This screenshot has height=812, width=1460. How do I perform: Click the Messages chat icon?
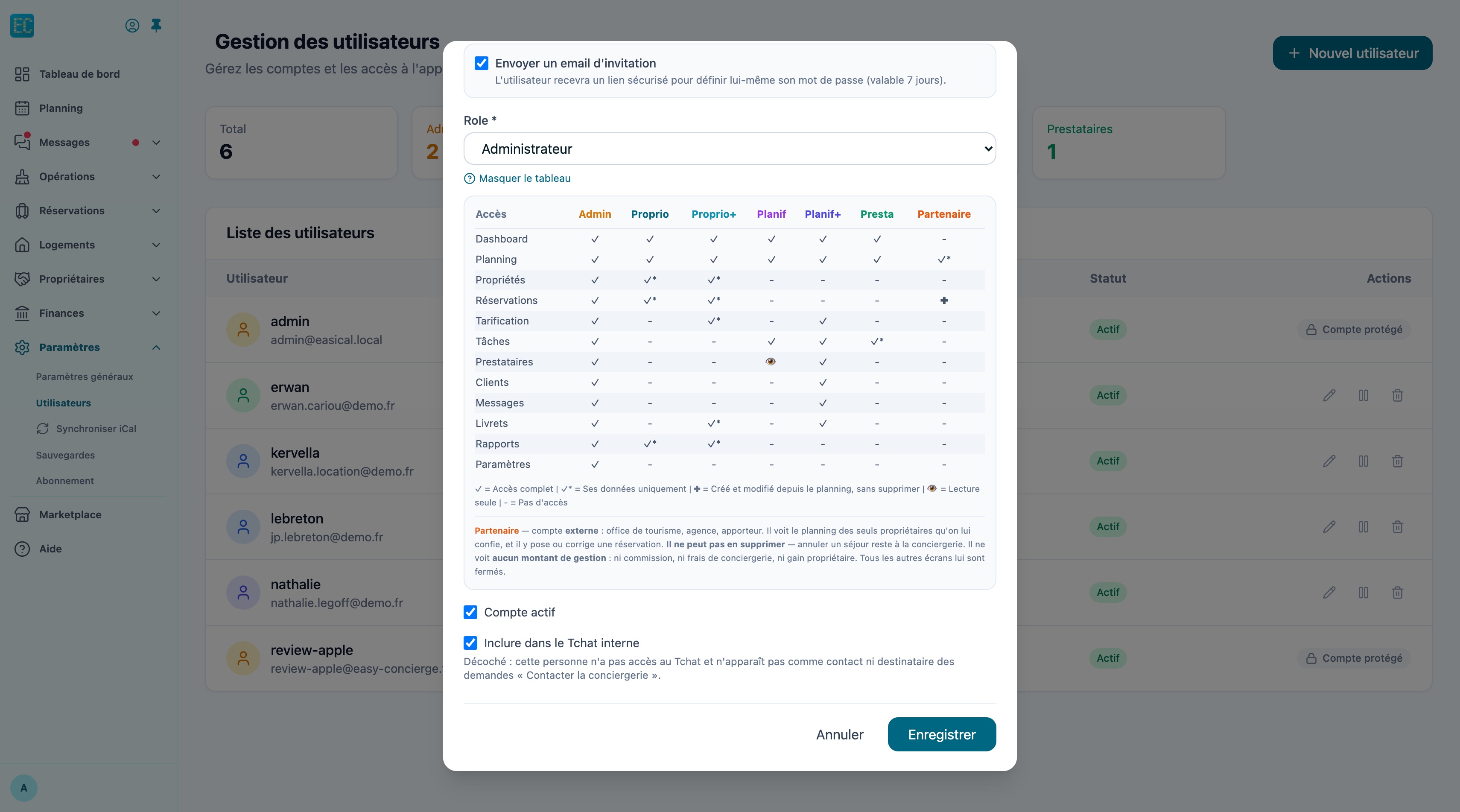coord(22,142)
